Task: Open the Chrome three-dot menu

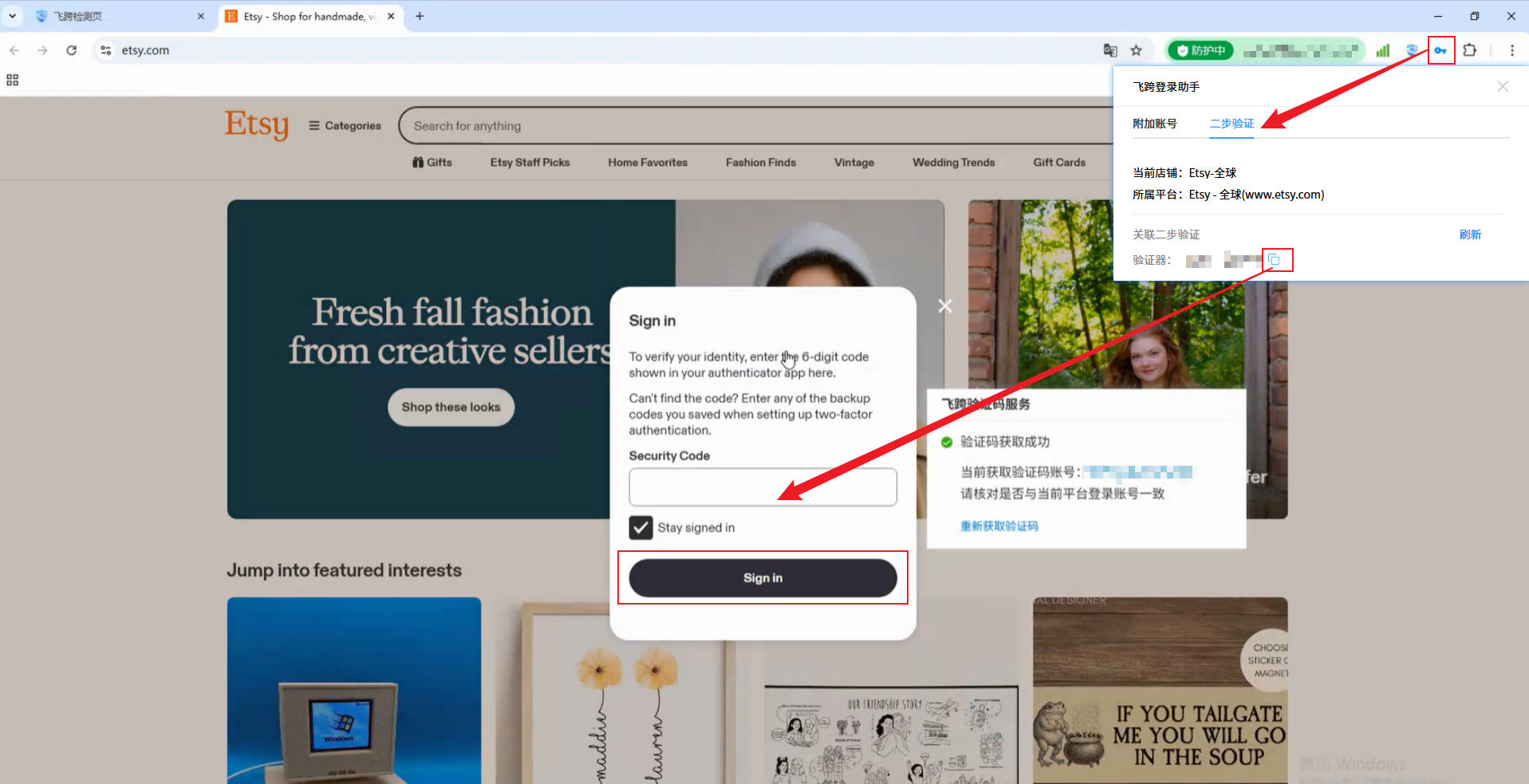Action: (1512, 50)
